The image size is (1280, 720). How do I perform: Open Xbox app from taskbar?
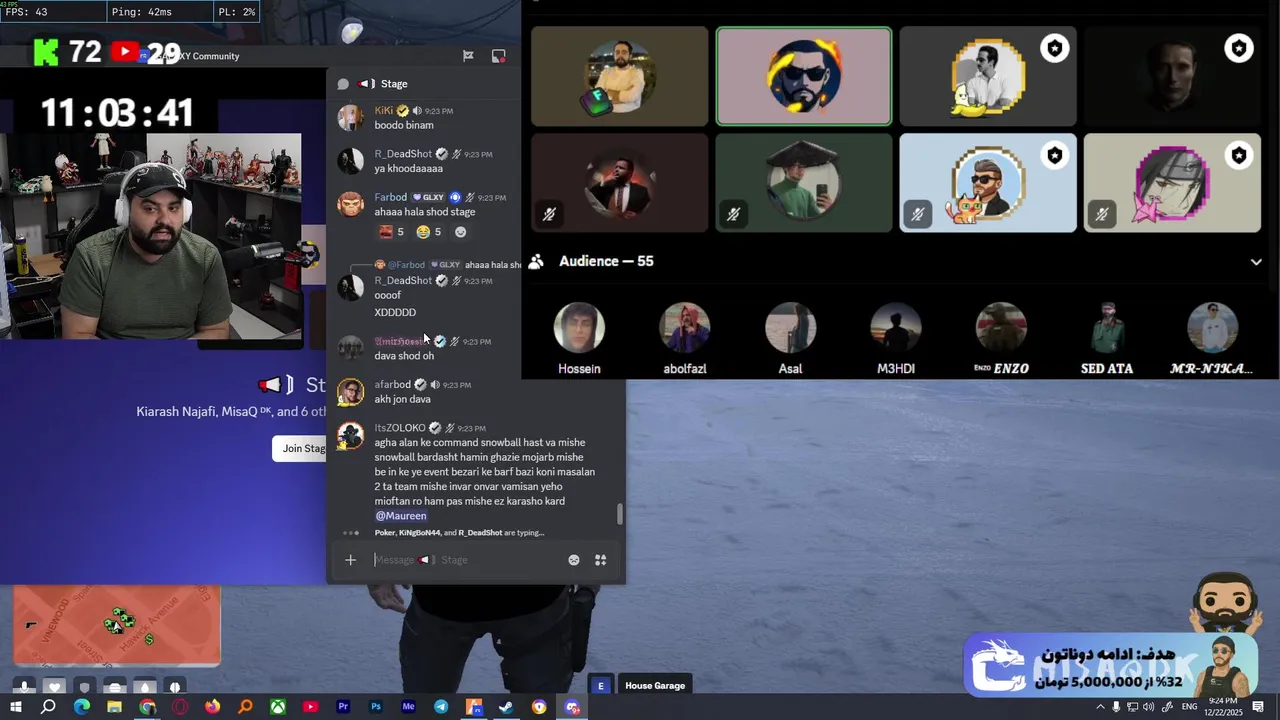[x=278, y=707]
